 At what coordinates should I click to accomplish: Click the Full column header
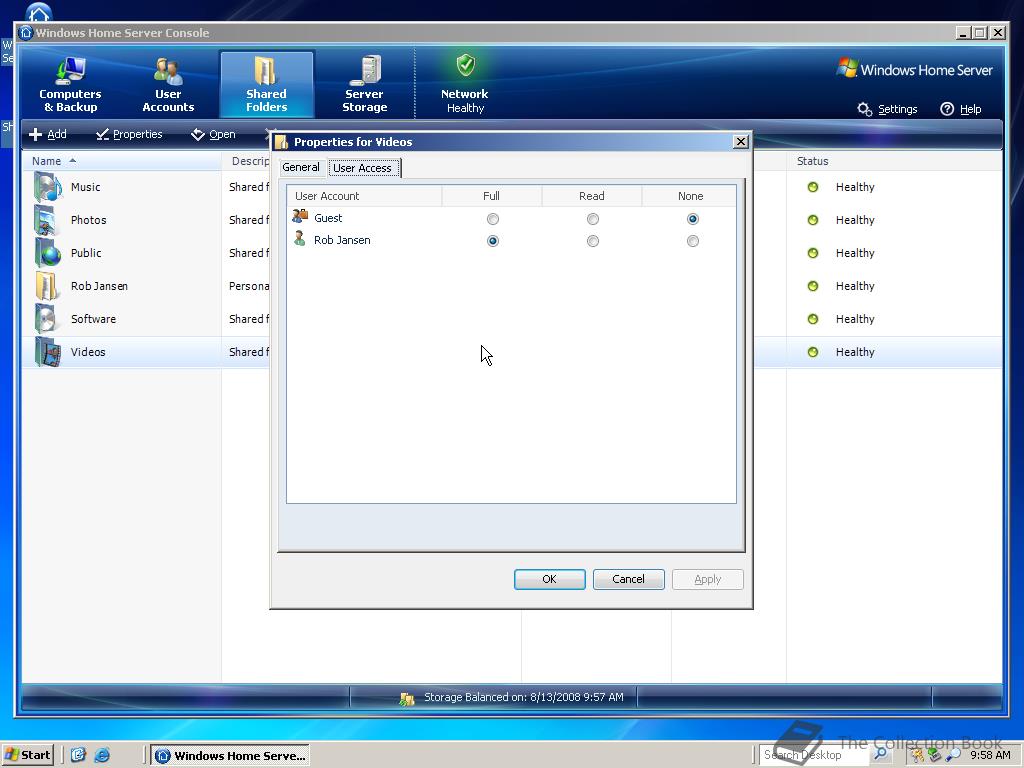(492, 196)
